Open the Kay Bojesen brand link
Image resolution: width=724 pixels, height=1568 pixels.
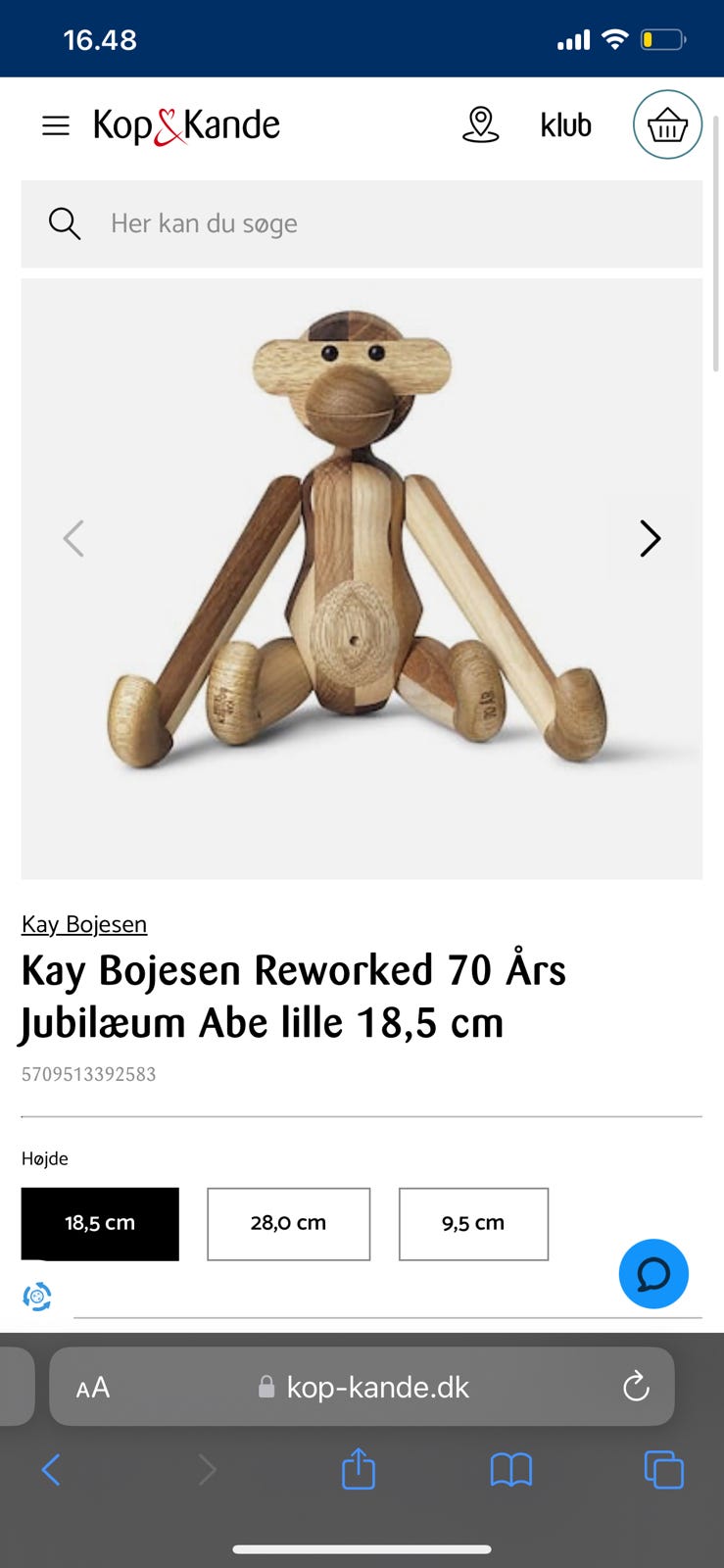tap(84, 924)
